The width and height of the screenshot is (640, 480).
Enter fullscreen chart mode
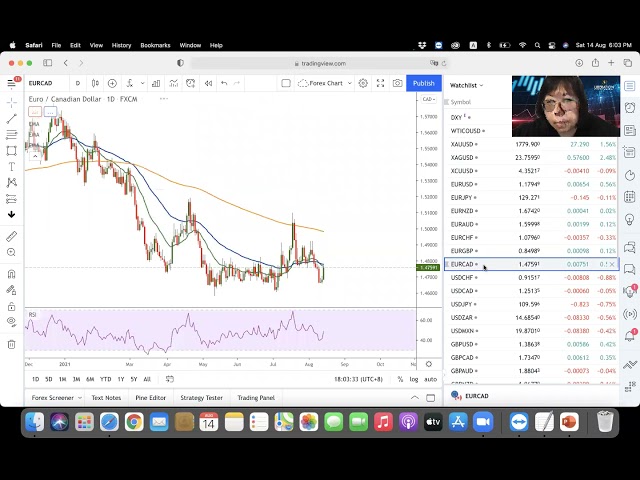tap(380, 83)
